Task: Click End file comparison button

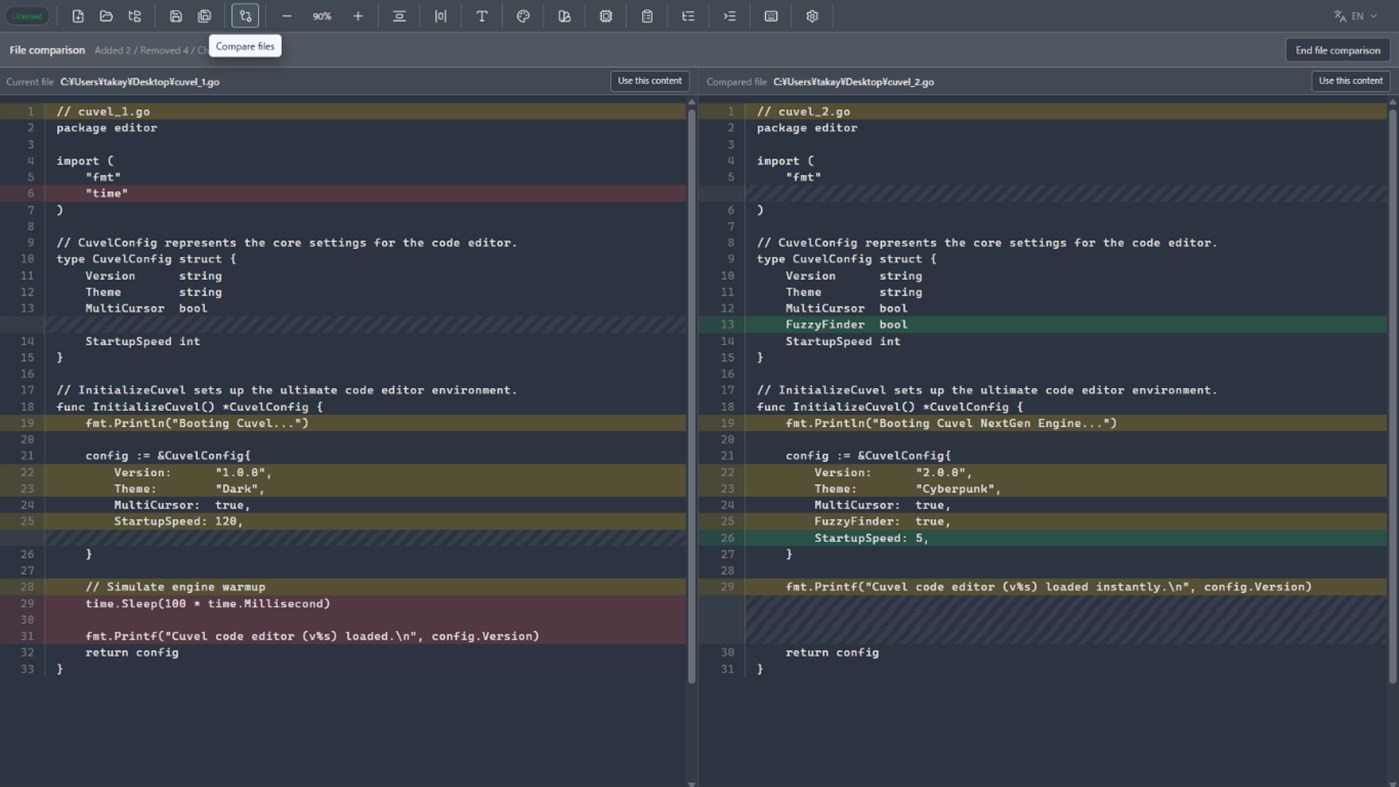Action: click(x=1337, y=50)
